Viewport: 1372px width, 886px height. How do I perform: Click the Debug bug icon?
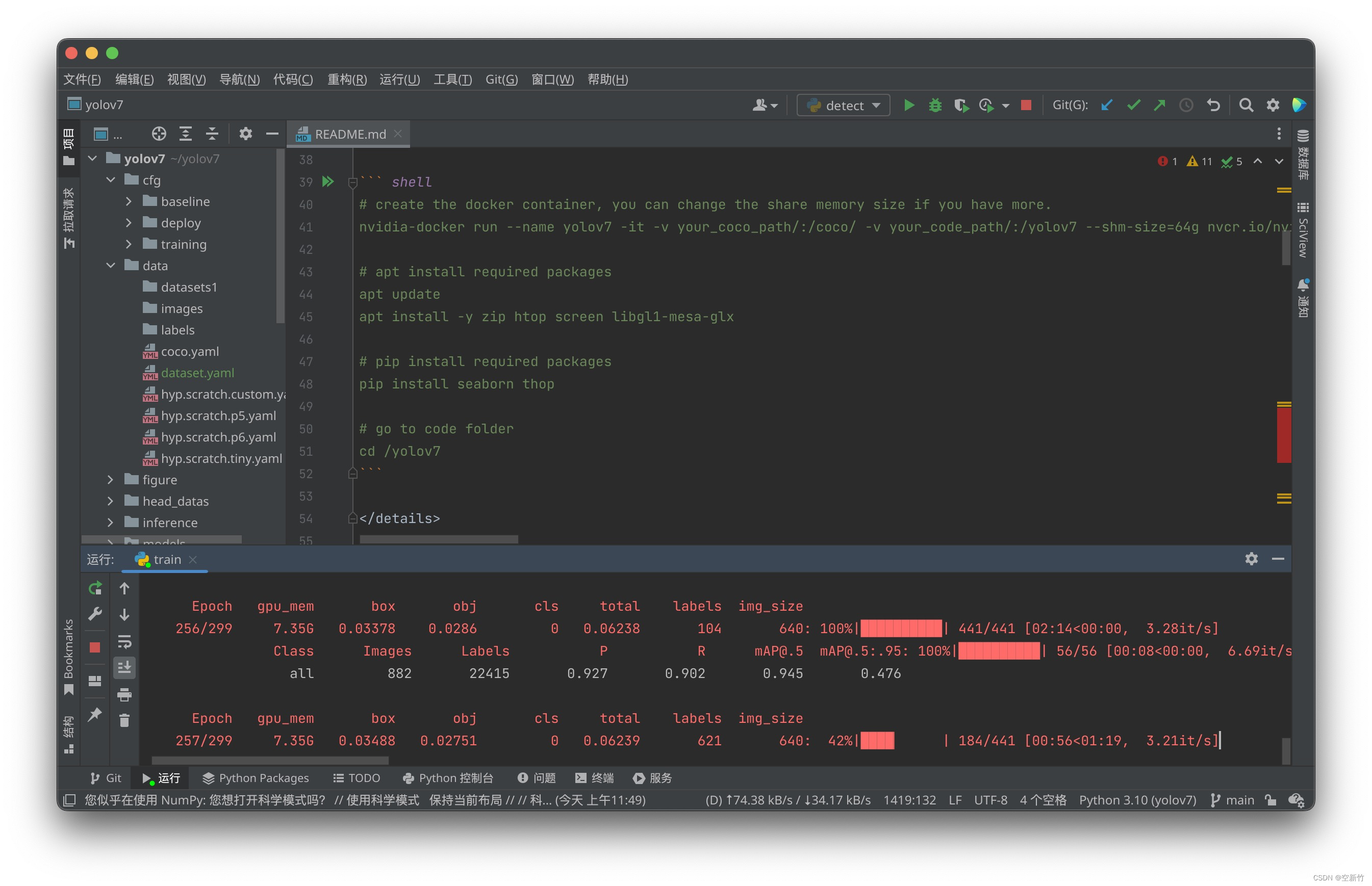coord(934,106)
